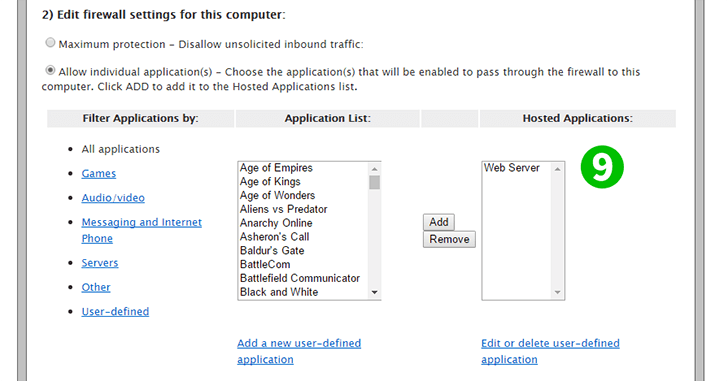Open Add a new user-defined application link
728x381 pixels.
pos(299,351)
